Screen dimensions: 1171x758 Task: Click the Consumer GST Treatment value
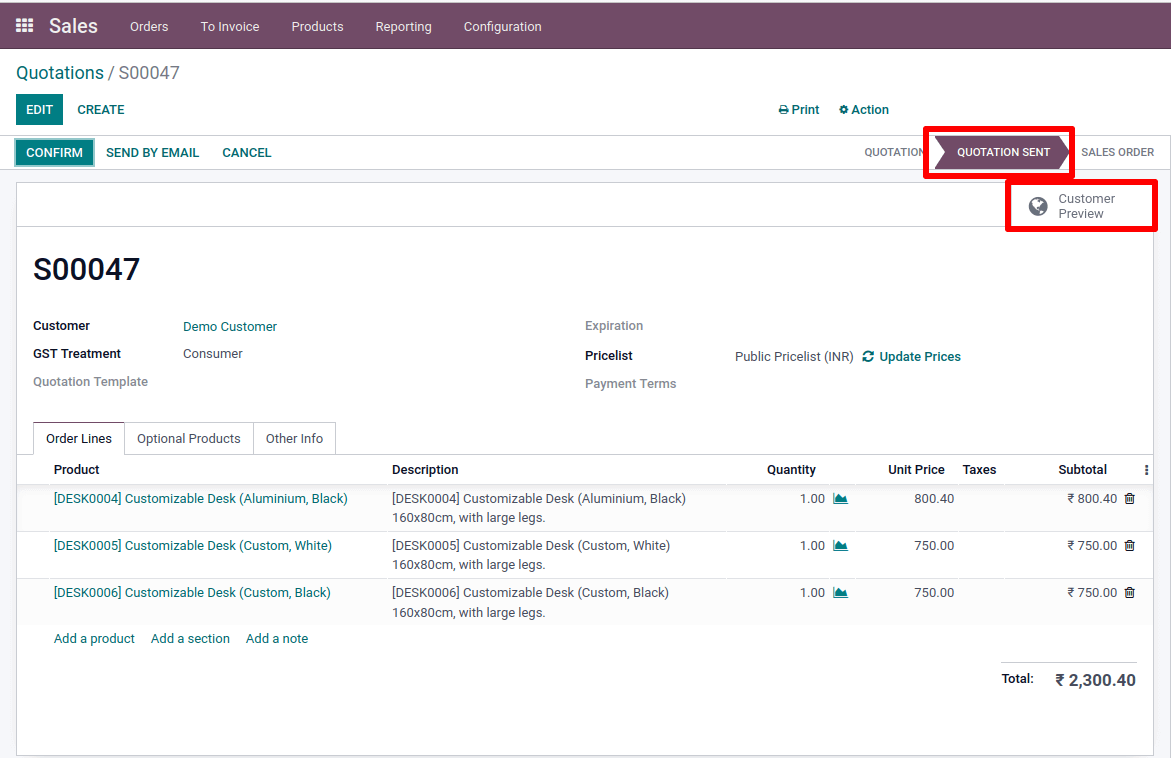click(x=213, y=354)
